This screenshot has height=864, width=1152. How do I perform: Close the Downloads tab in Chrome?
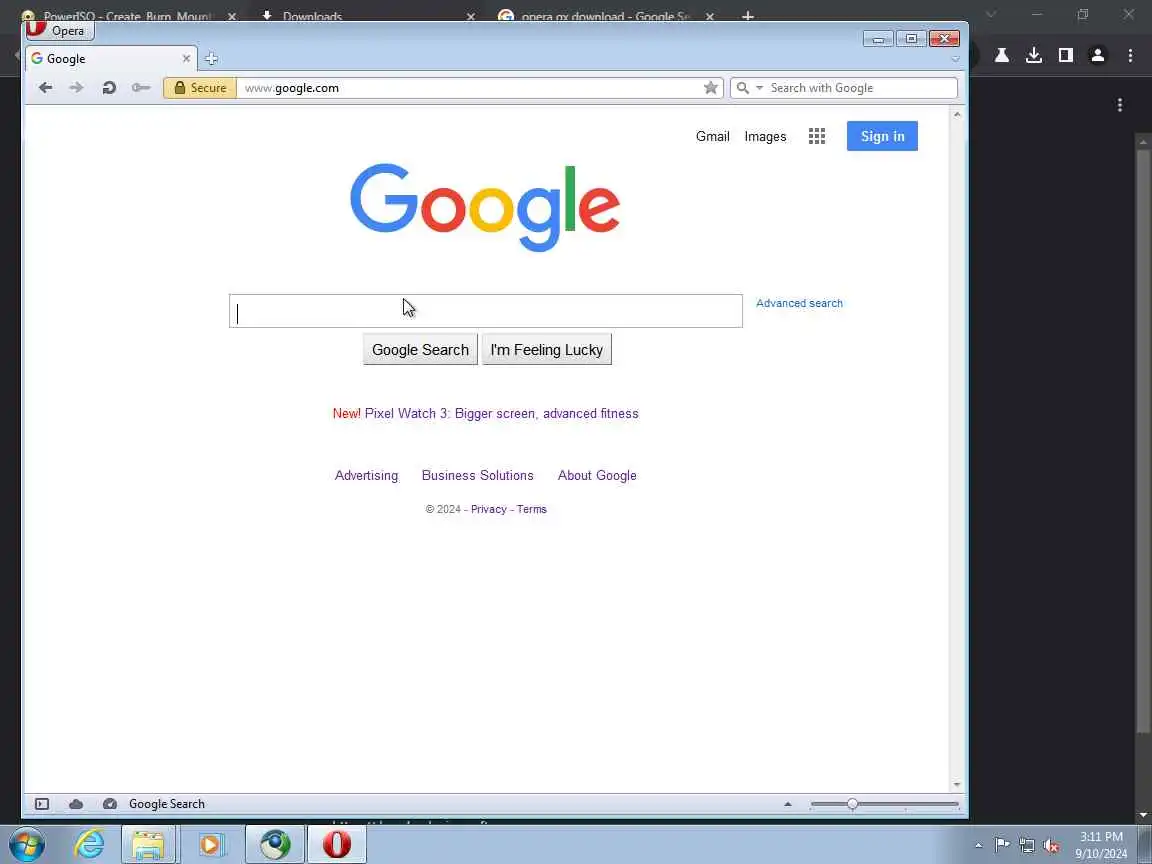click(x=471, y=16)
